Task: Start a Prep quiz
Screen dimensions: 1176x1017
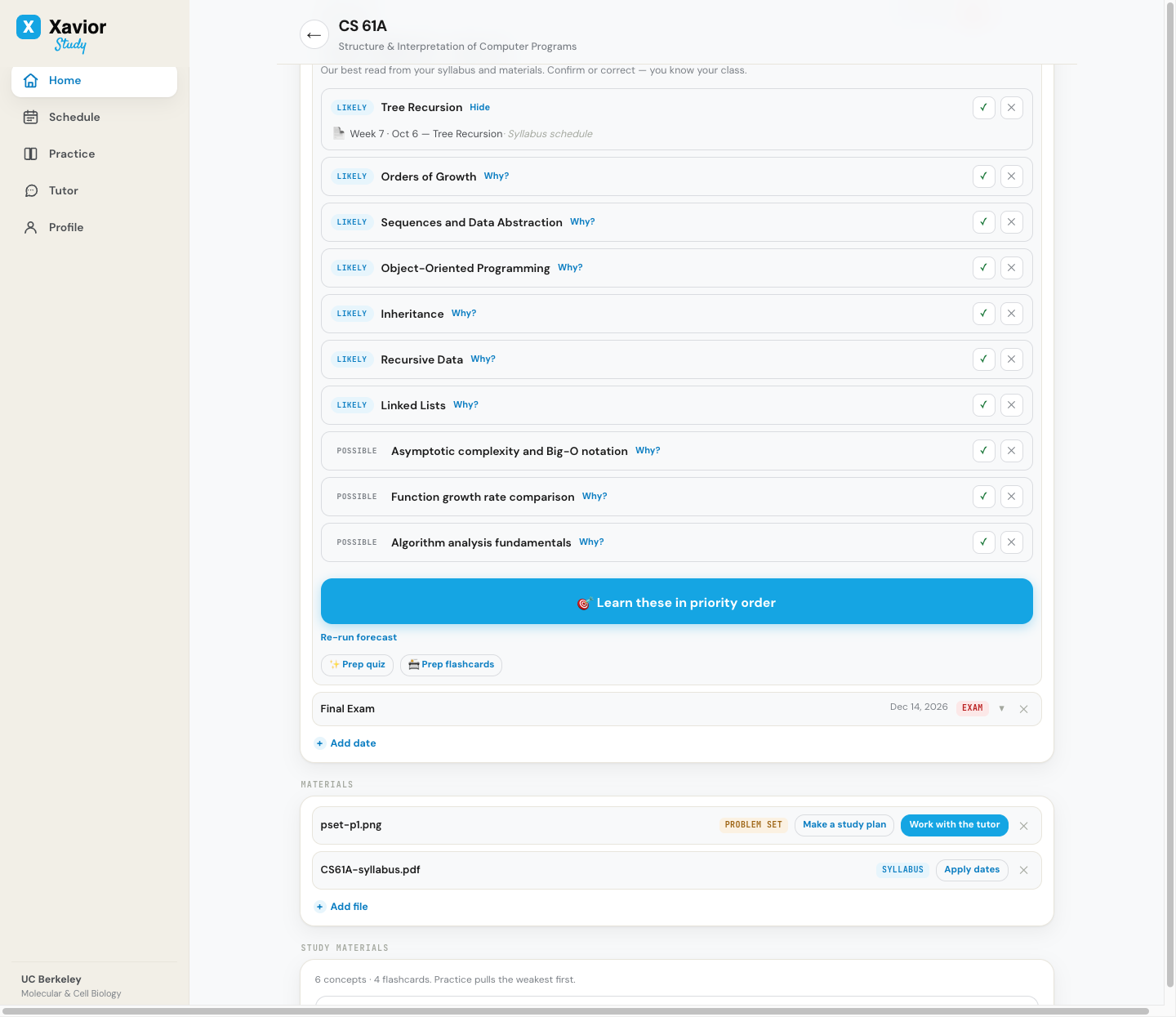Action: point(357,665)
